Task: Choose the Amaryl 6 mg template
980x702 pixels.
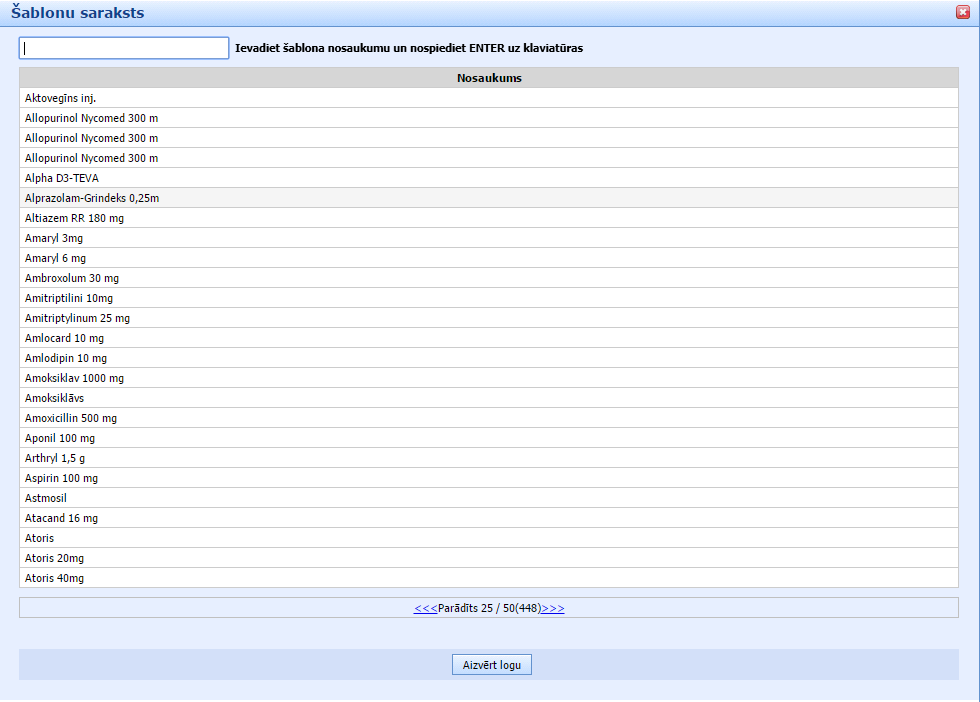Action: (55, 258)
